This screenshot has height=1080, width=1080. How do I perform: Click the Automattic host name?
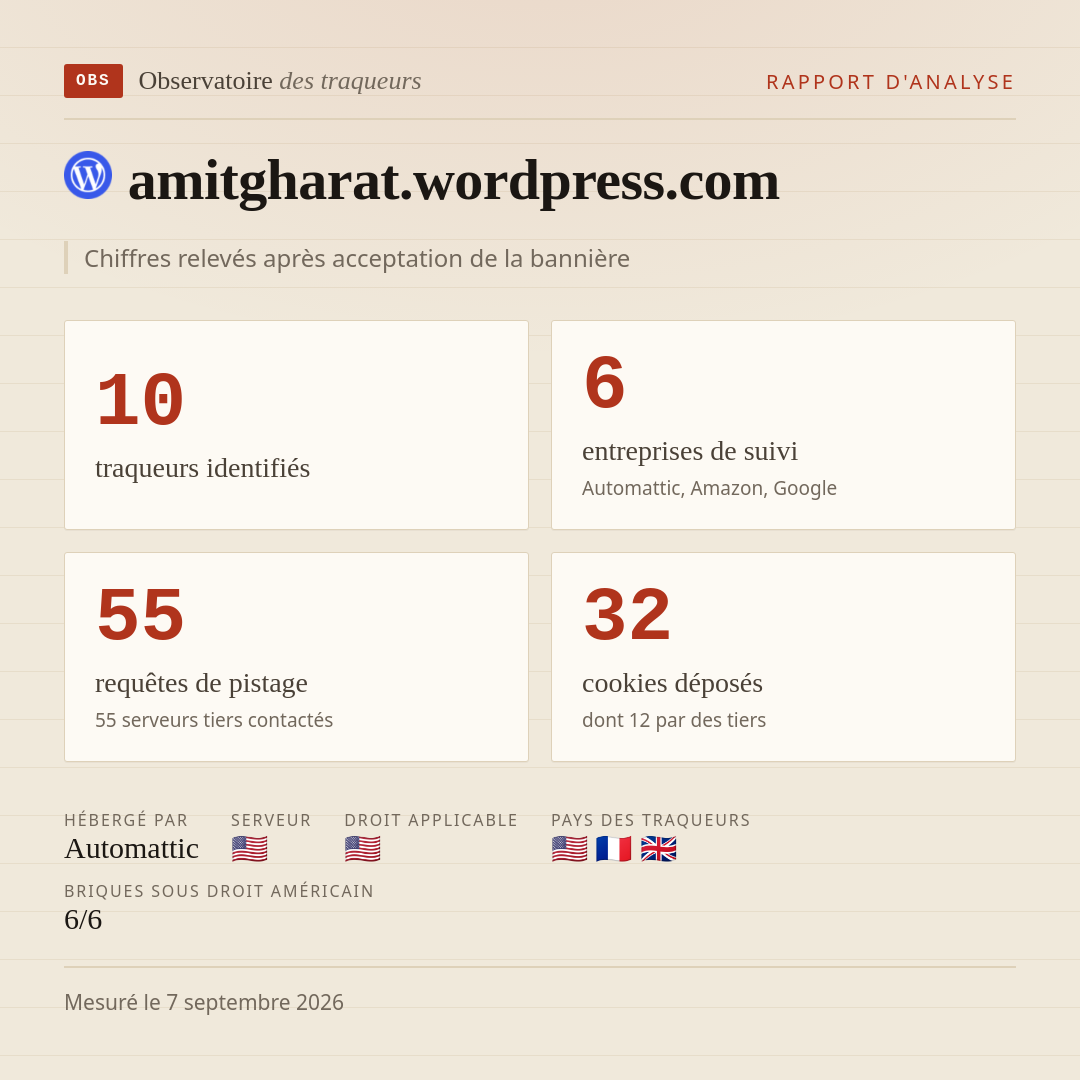pos(132,849)
